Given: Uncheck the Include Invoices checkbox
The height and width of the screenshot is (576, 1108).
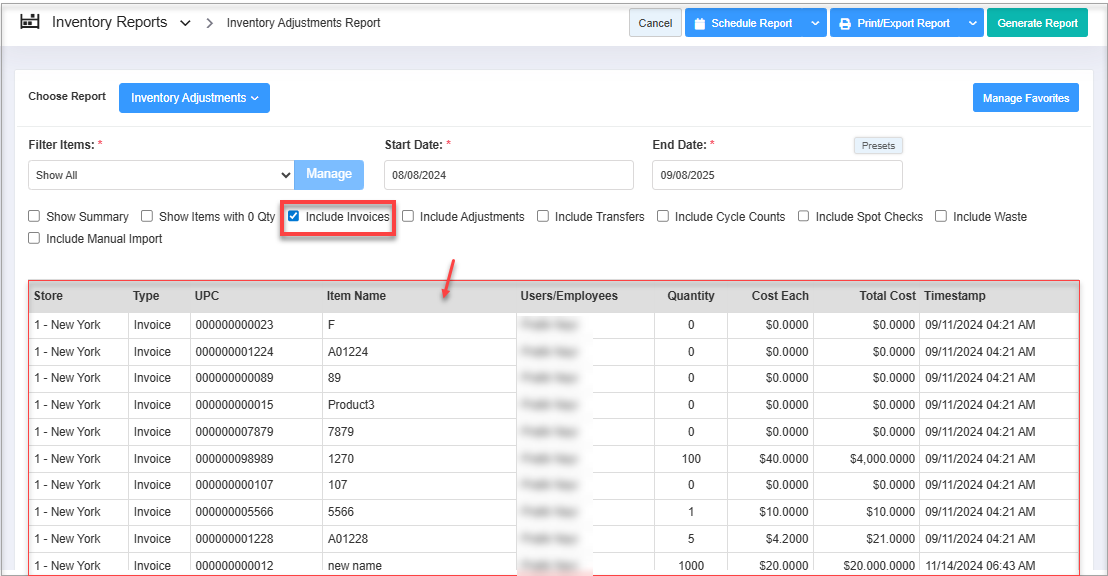Looking at the screenshot, I should coord(294,216).
